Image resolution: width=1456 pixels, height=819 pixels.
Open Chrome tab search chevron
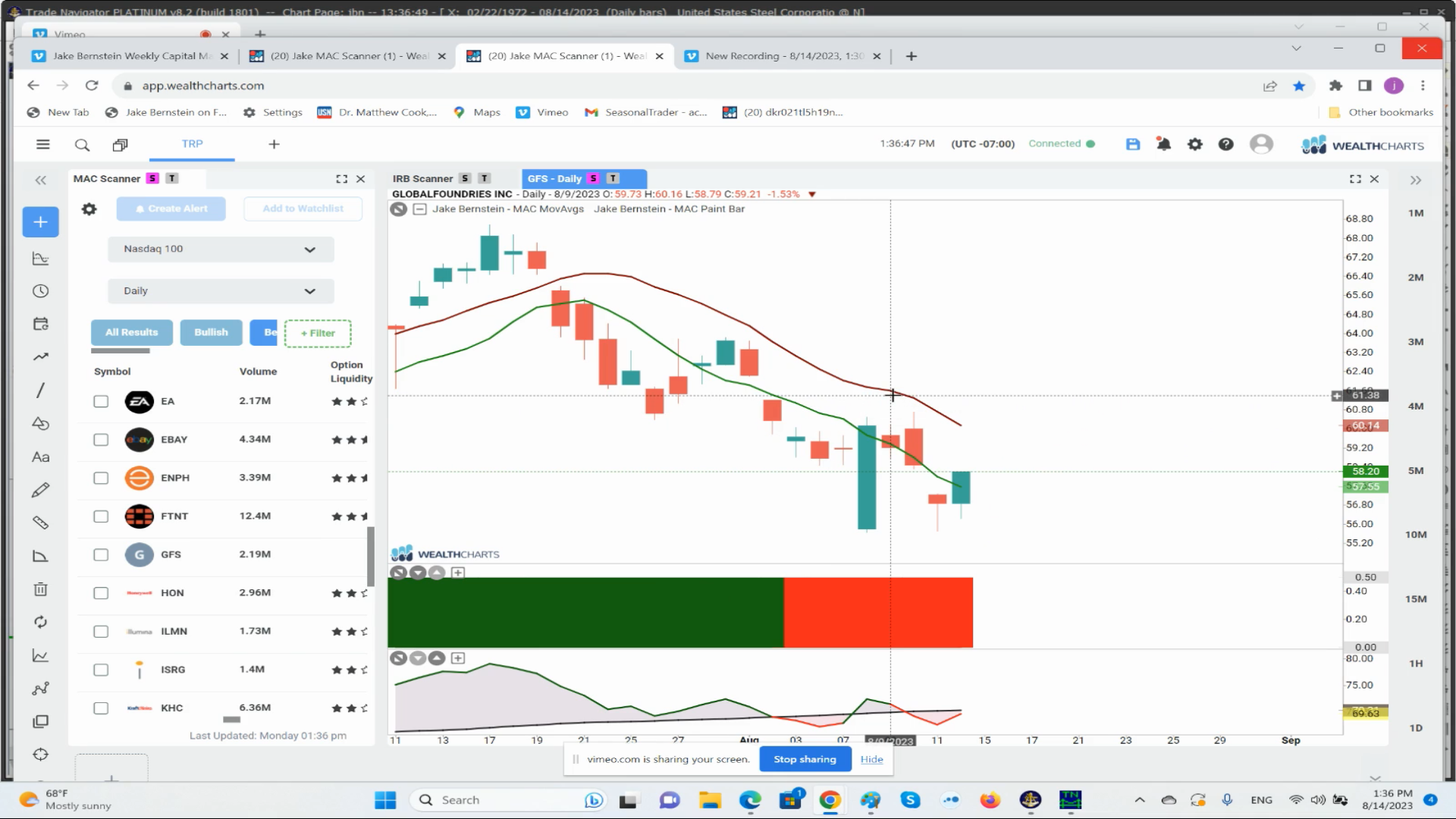point(1296,48)
